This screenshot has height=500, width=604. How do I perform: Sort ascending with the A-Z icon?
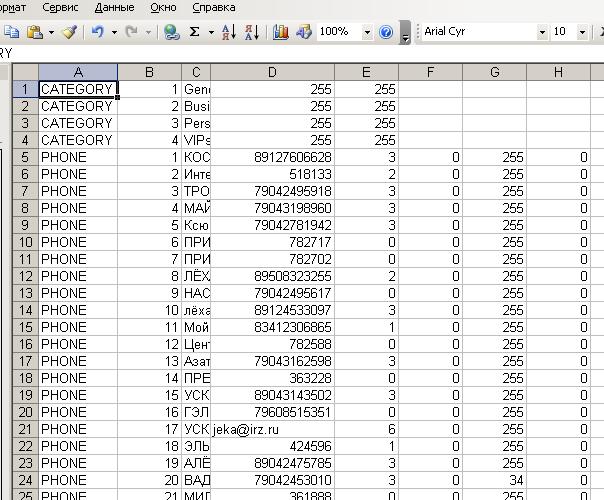[x=229, y=32]
